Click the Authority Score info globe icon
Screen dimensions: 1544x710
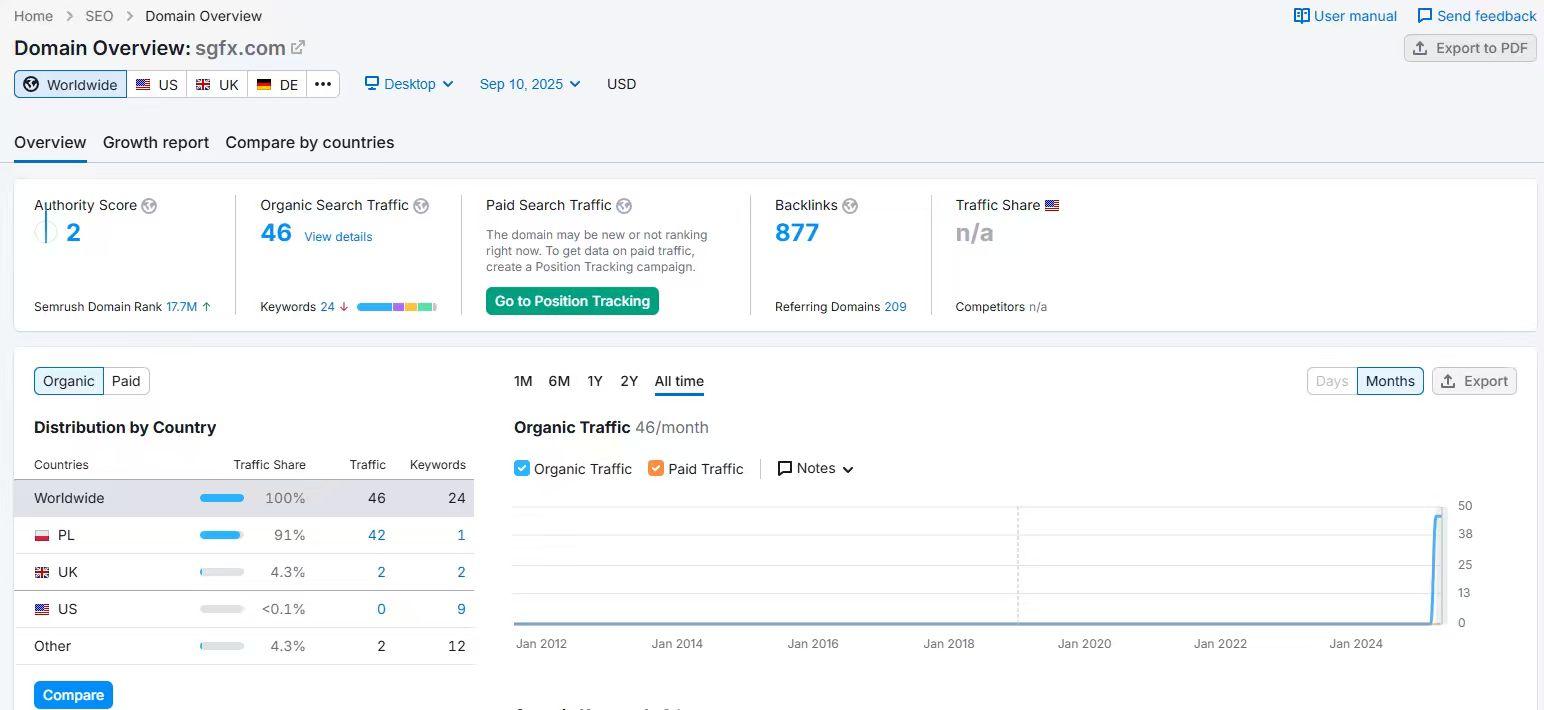(149, 206)
